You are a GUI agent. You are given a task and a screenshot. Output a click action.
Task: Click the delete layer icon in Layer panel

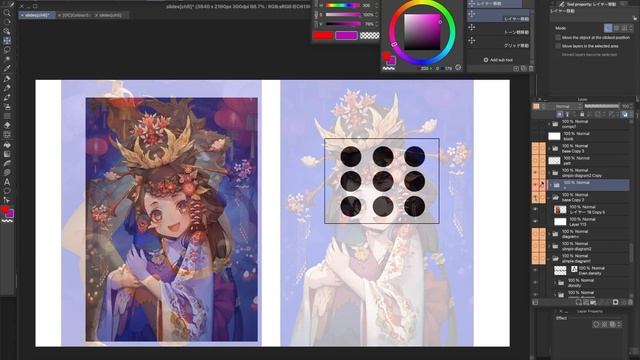click(630, 302)
